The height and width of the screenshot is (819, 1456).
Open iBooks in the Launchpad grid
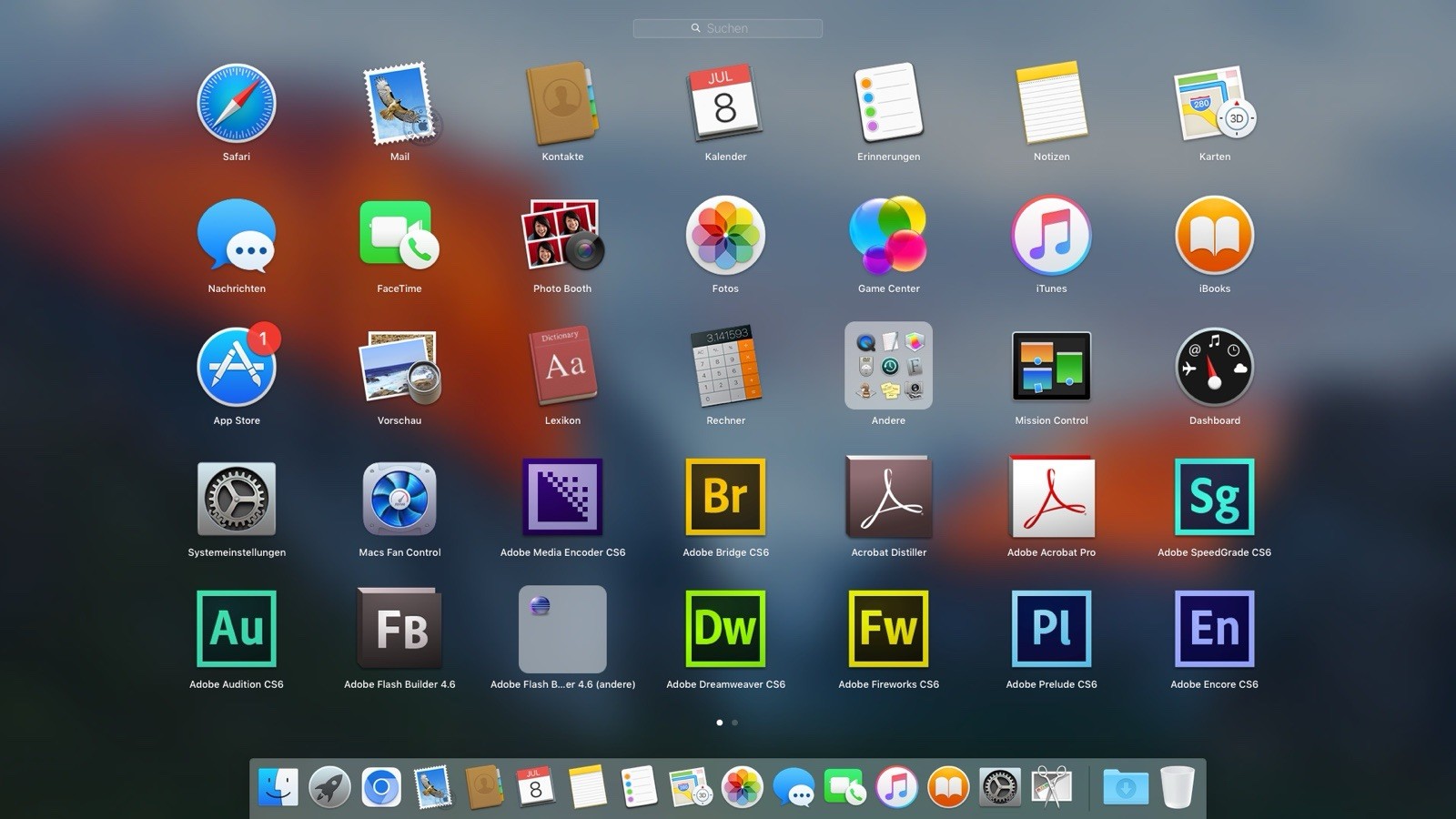click(1215, 235)
